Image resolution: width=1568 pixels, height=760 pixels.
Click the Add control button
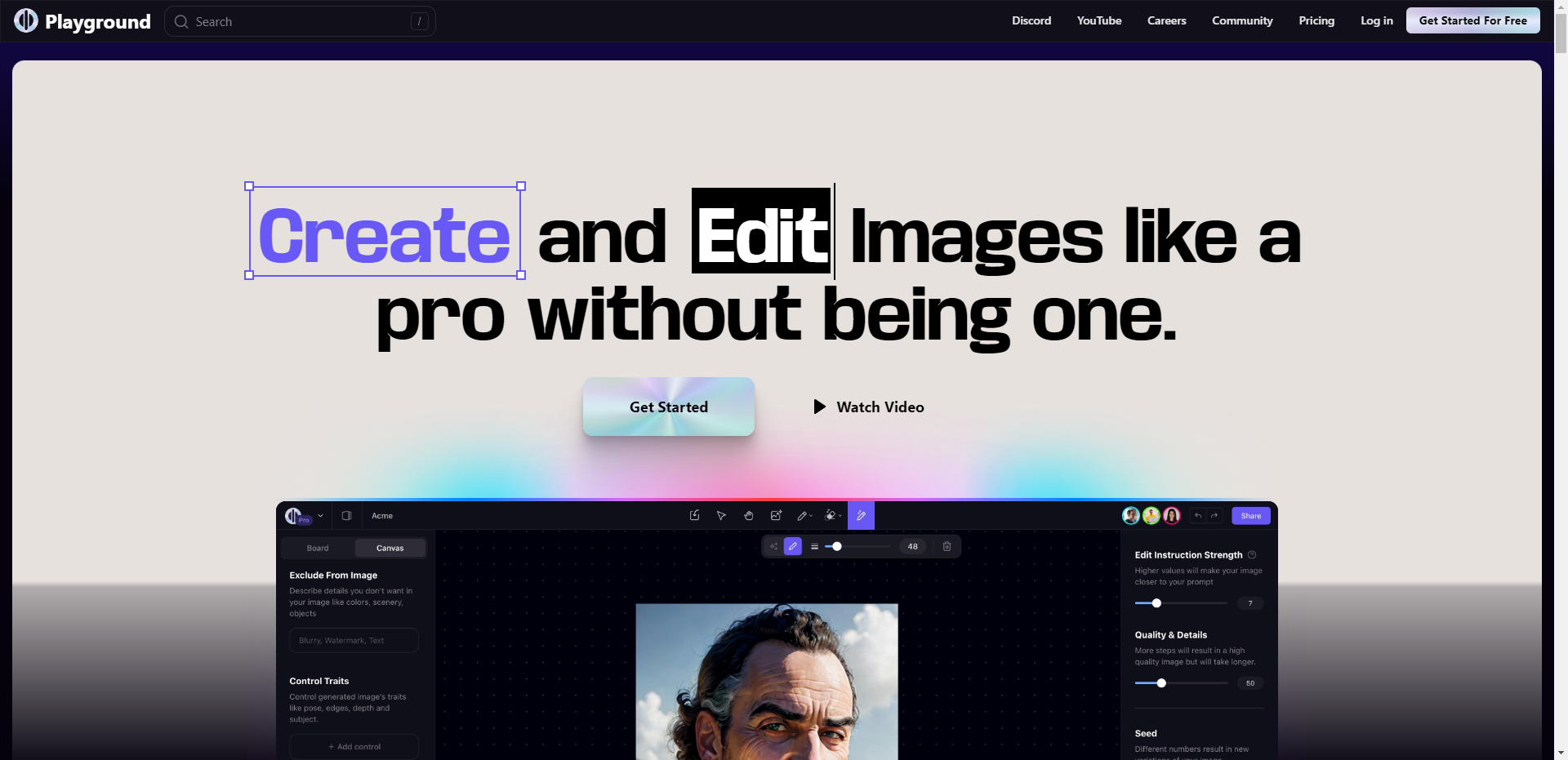[x=354, y=746]
